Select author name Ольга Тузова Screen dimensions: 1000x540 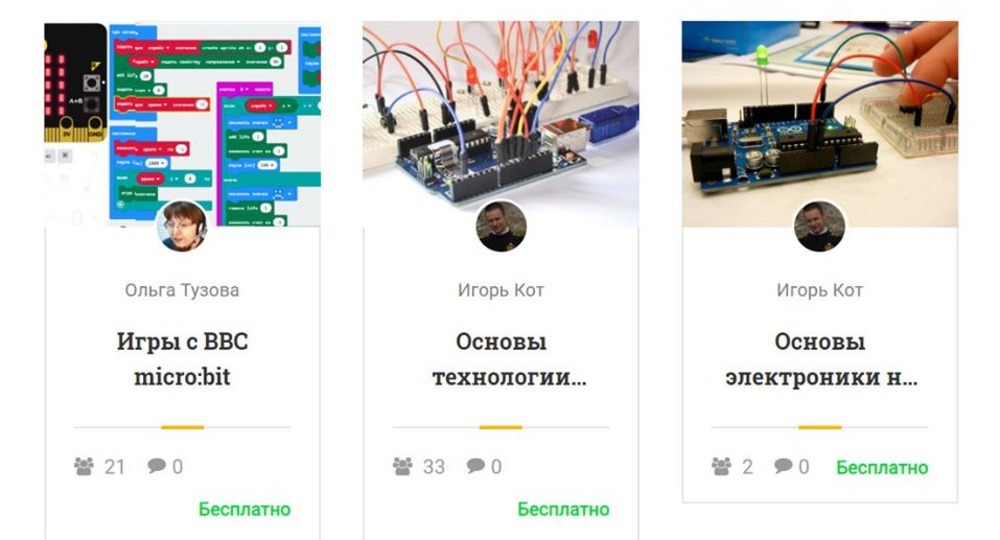(x=182, y=290)
